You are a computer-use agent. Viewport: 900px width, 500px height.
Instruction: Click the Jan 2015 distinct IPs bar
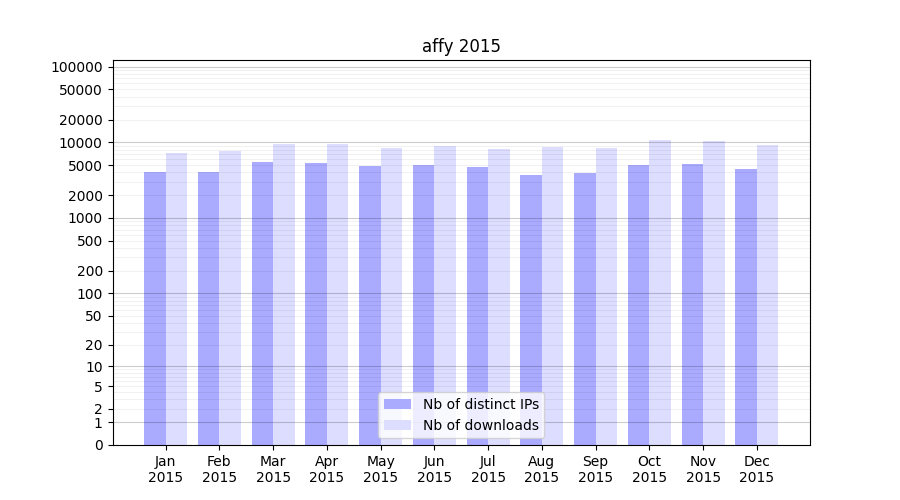(x=155, y=308)
